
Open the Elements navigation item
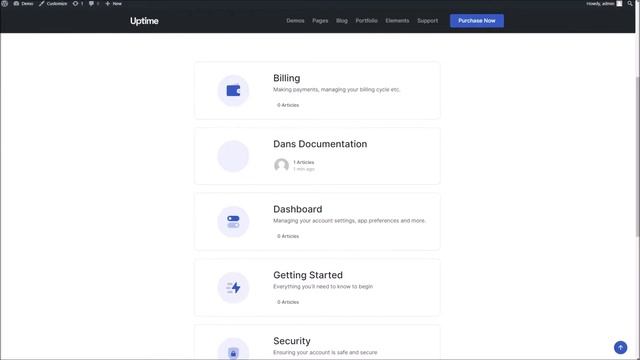coord(397,20)
